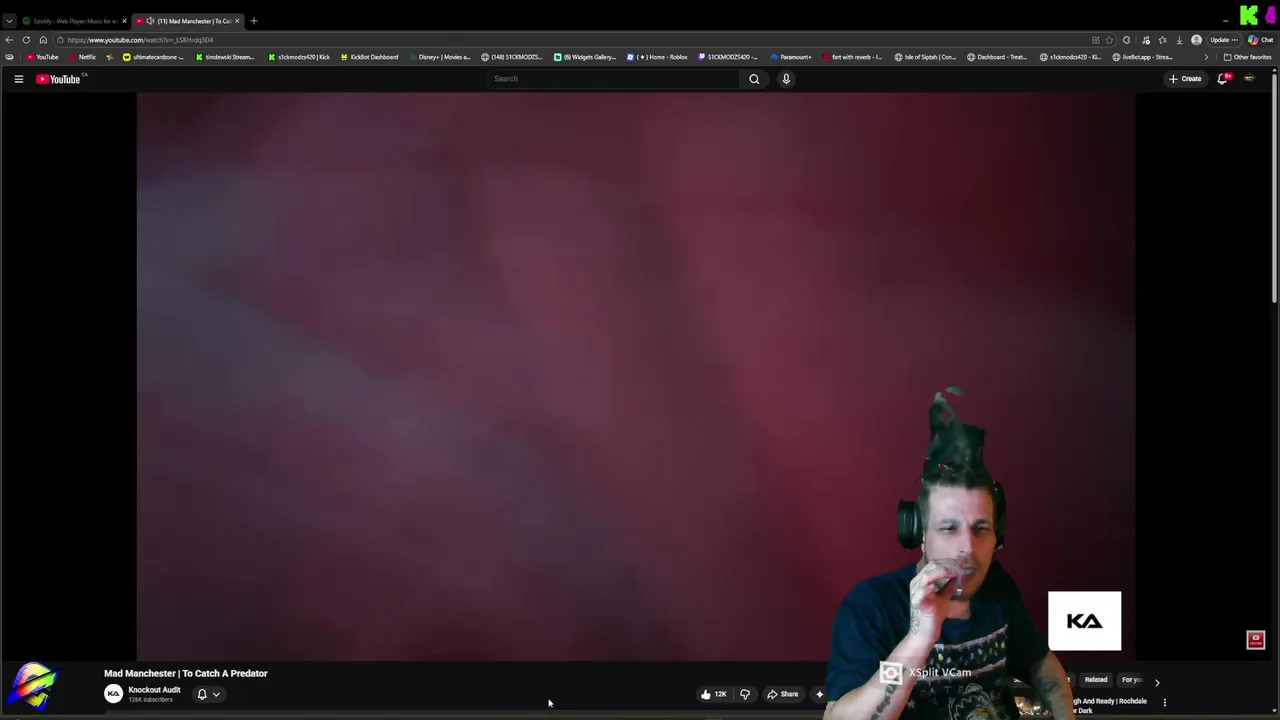Open the more options dots on Rochdale video
This screenshot has width=1280, height=720.
click(1164, 702)
